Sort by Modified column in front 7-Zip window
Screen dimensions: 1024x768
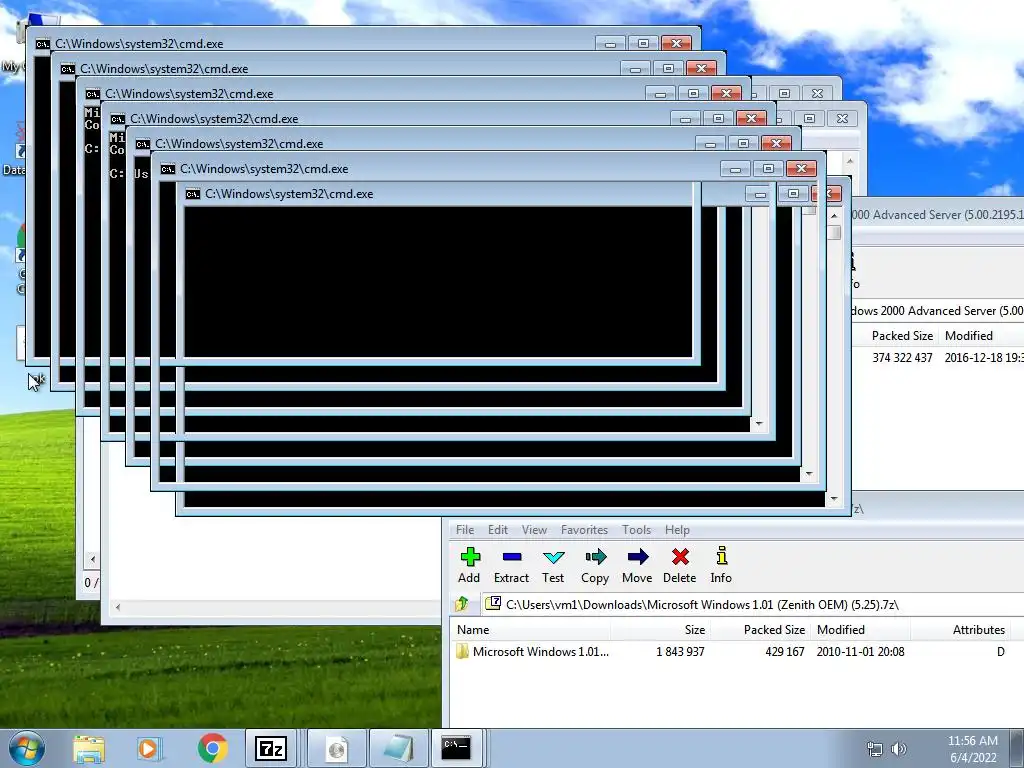point(860,630)
